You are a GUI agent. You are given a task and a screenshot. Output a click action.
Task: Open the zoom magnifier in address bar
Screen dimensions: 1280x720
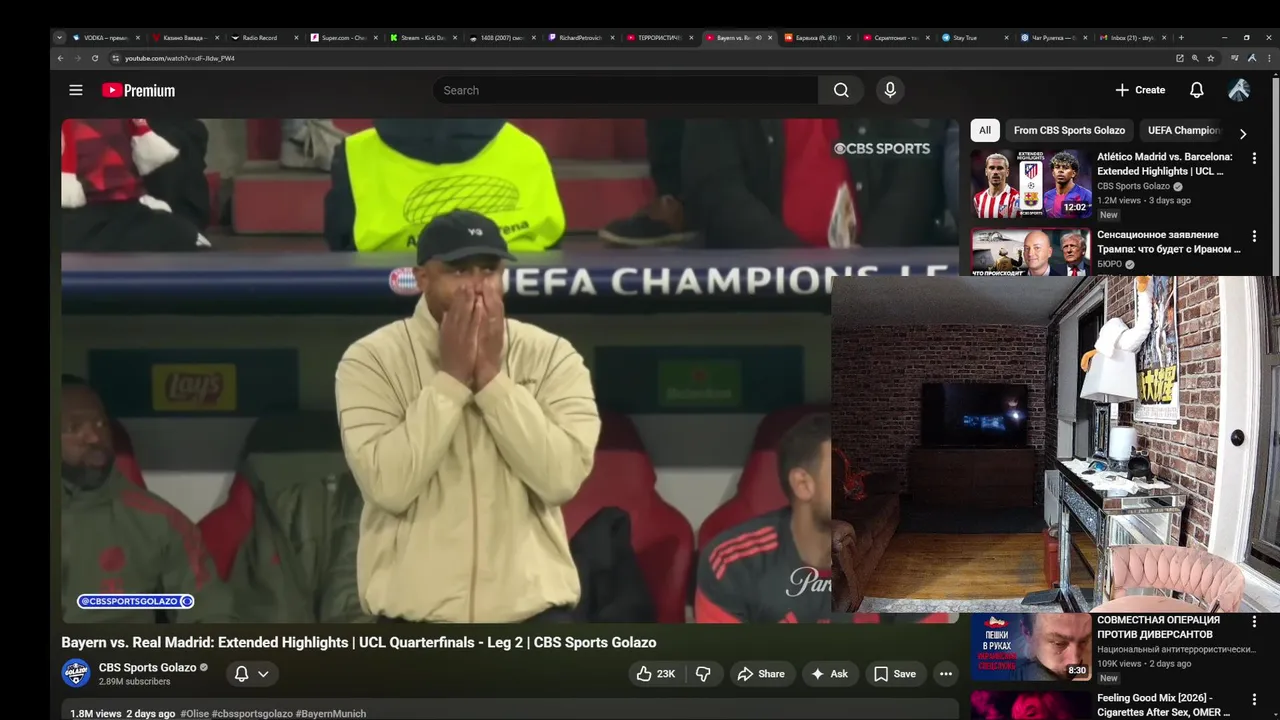point(1195,58)
